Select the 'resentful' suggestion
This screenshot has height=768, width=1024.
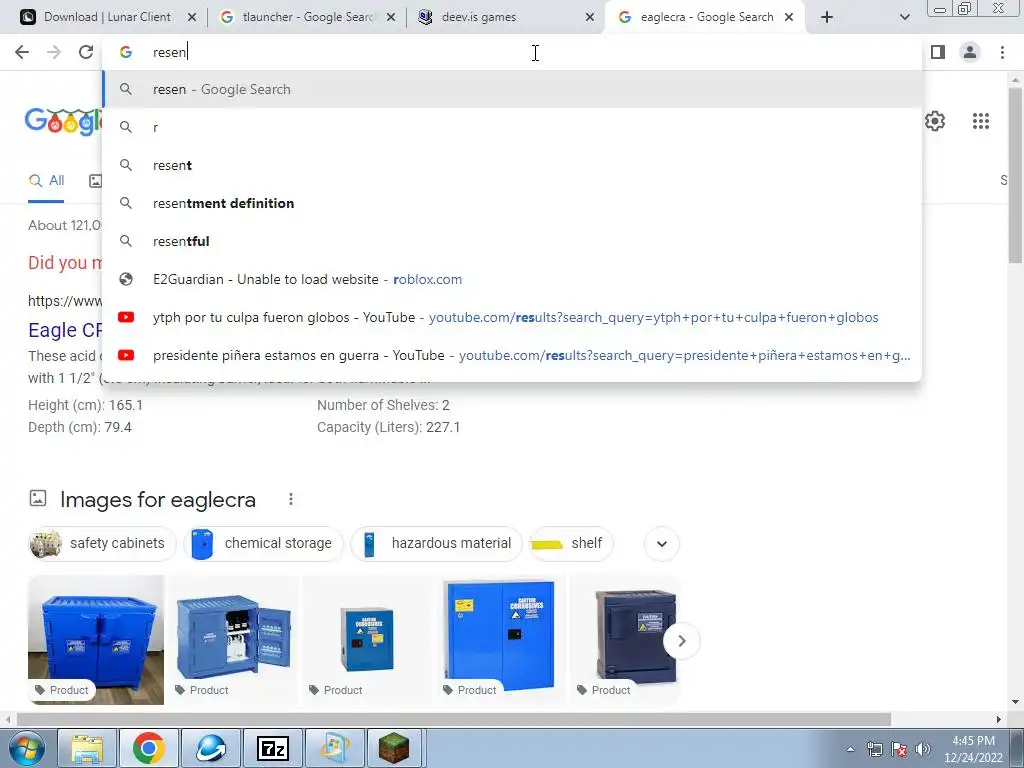(x=512, y=241)
